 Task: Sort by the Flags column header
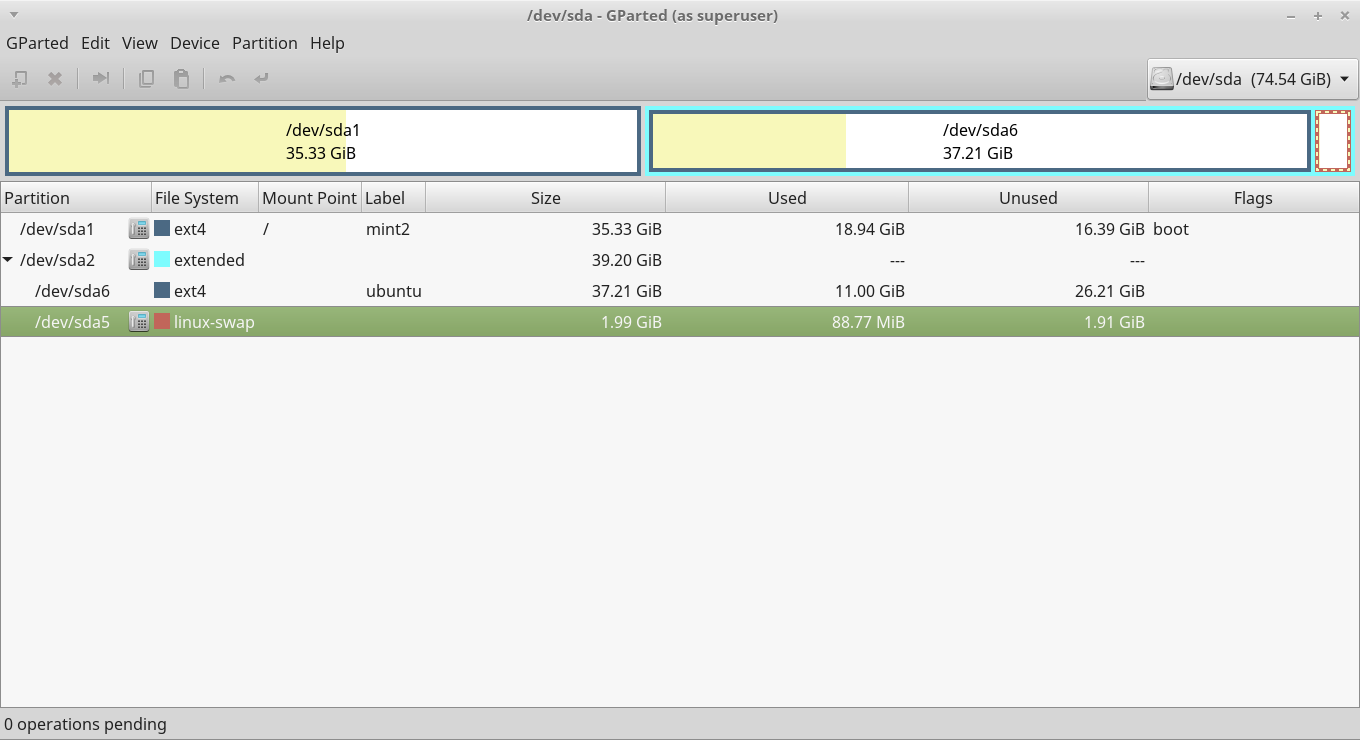(1253, 198)
